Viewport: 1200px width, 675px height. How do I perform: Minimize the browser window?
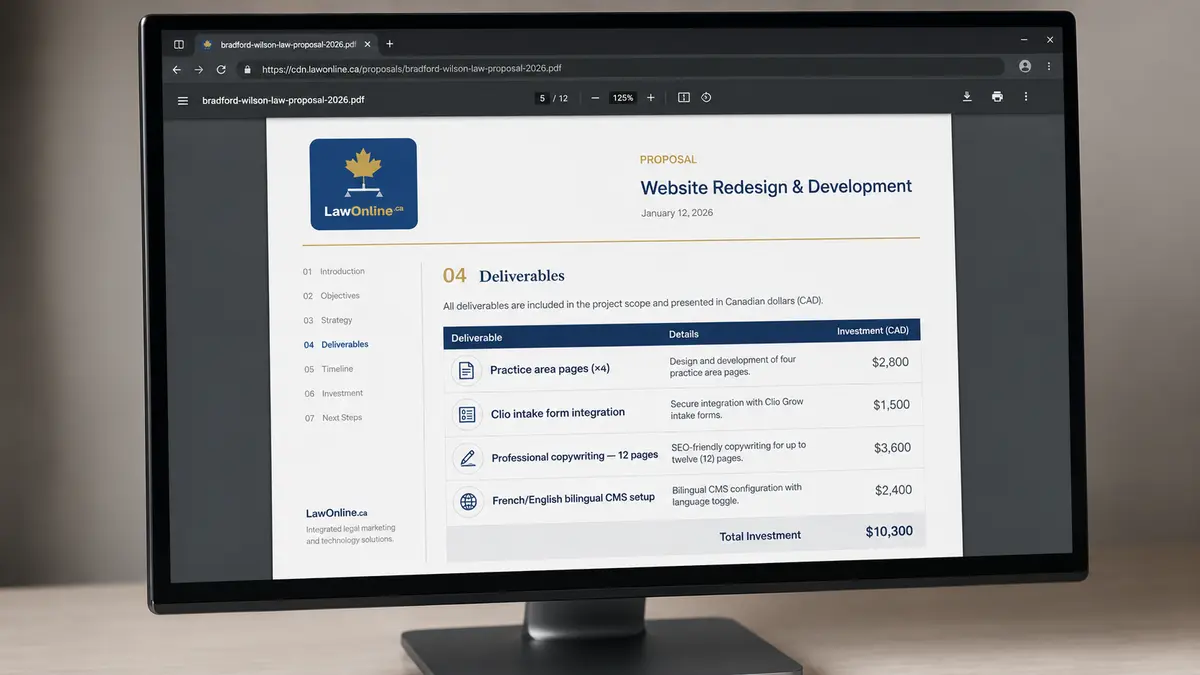[x=1024, y=39]
